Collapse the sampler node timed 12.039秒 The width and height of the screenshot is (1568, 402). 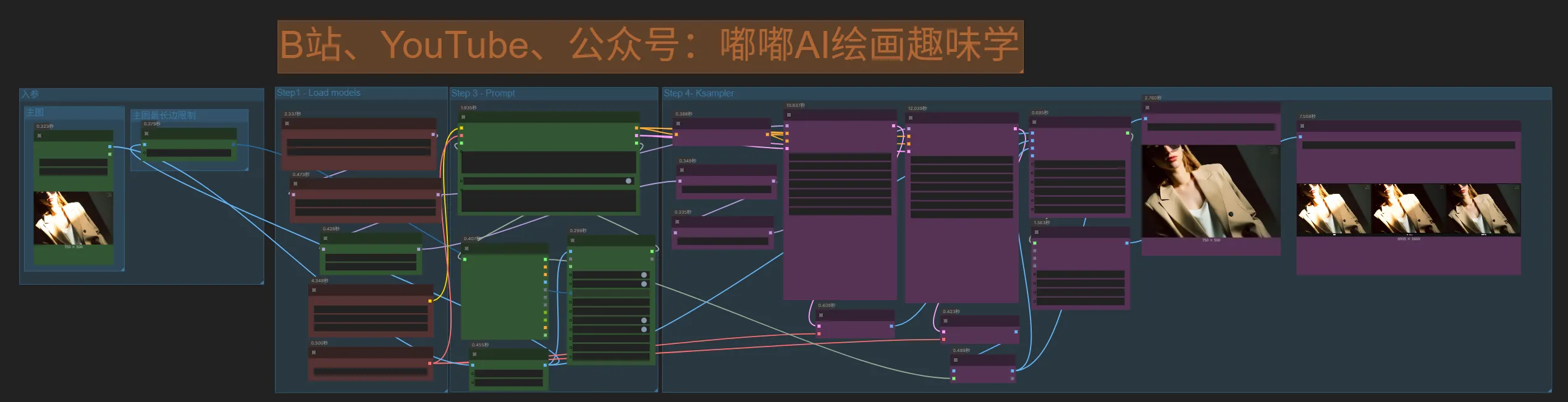coord(911,117)
